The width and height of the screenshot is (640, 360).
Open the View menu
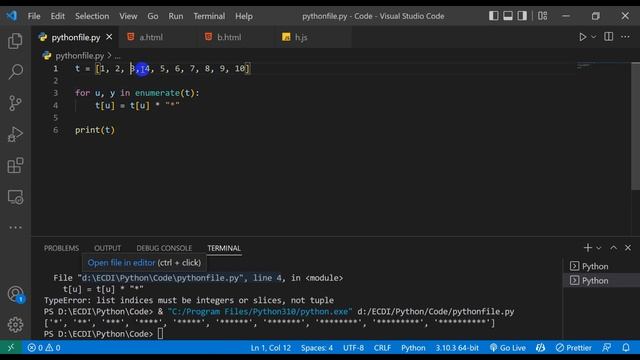point(128,16)
